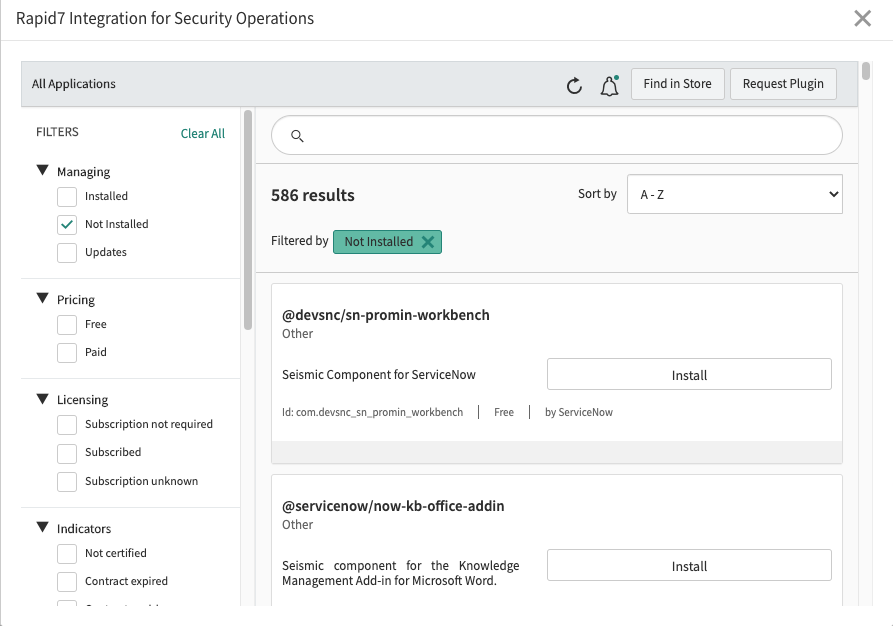Close the Rapid7 Integration dialog
Image resolution: width=893 pixels, height=626 pixels.
(862, 18)
